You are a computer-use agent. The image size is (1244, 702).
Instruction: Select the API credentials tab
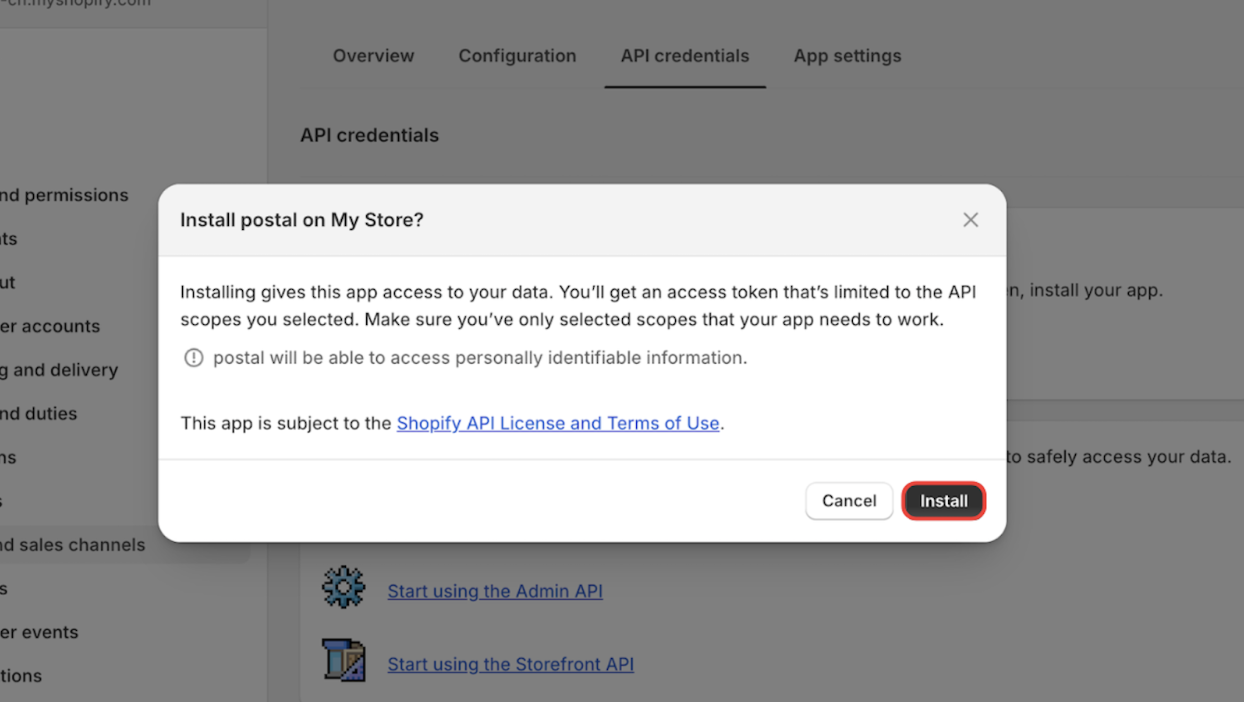tap(684, 56)
